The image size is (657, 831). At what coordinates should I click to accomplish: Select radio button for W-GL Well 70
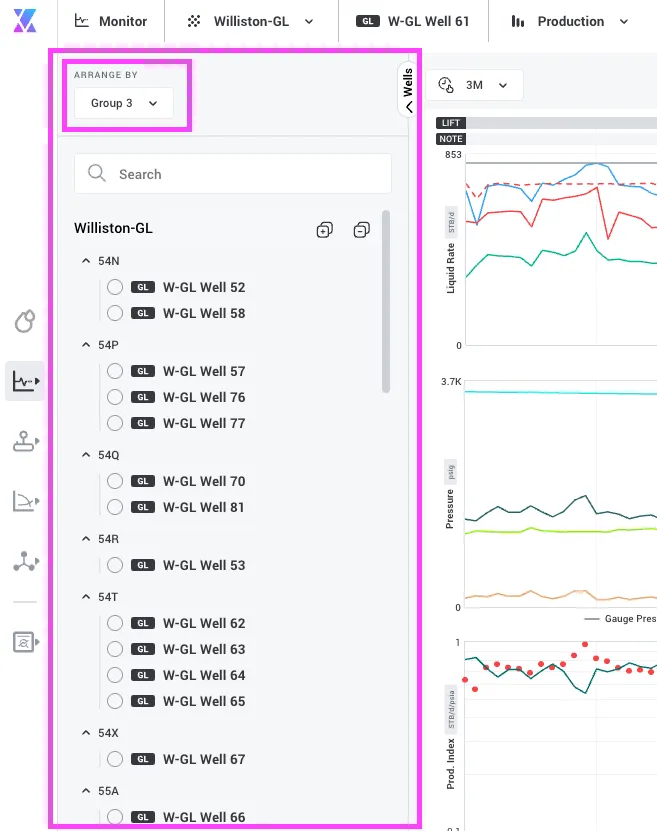[115, 481]
